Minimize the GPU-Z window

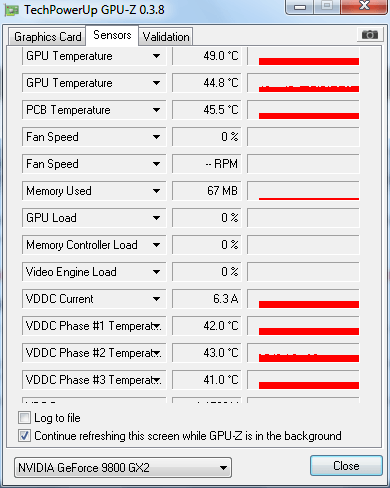tap(300, 7)
